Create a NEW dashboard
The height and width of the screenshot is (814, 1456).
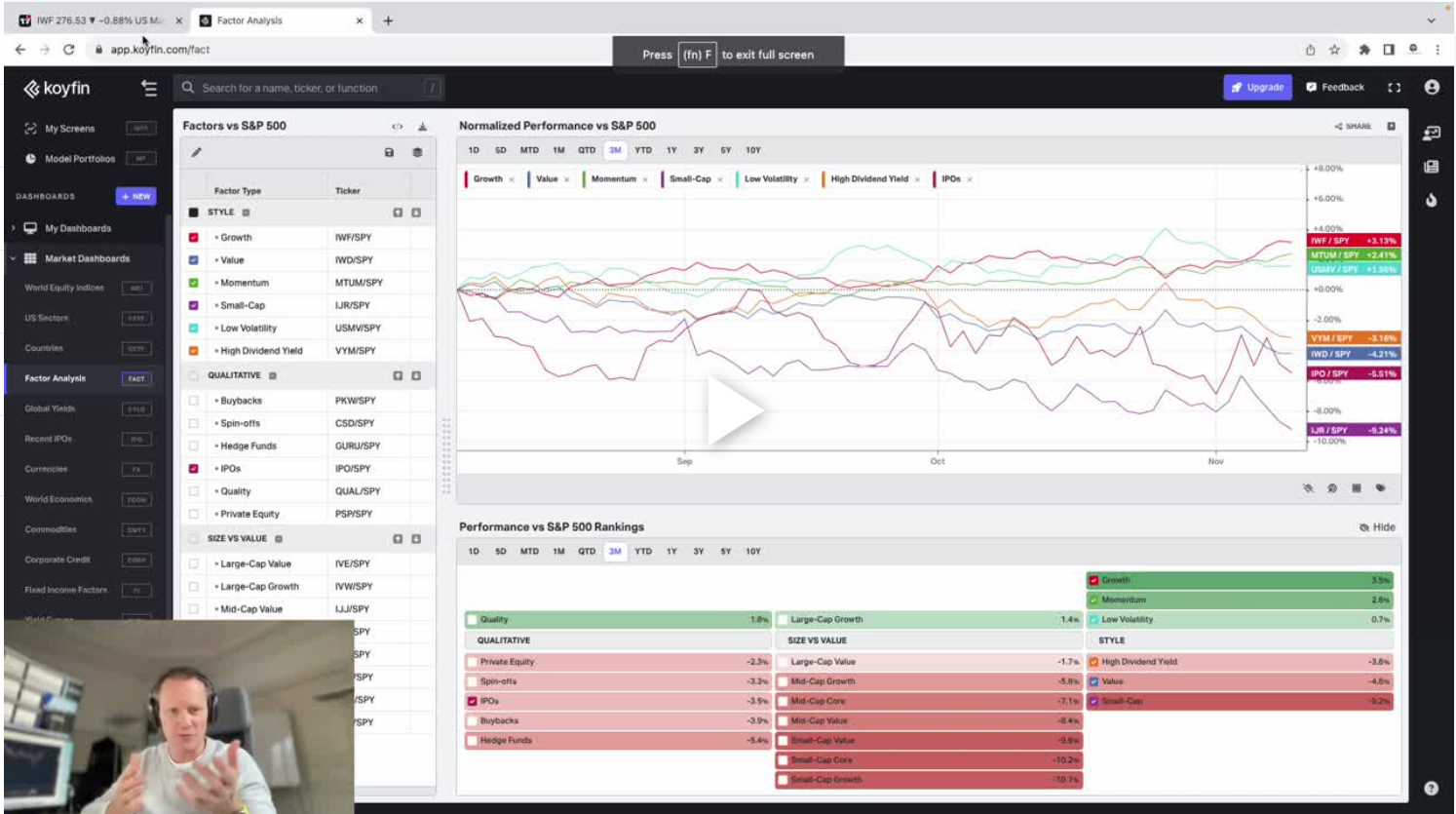click(x=135, y=196)
